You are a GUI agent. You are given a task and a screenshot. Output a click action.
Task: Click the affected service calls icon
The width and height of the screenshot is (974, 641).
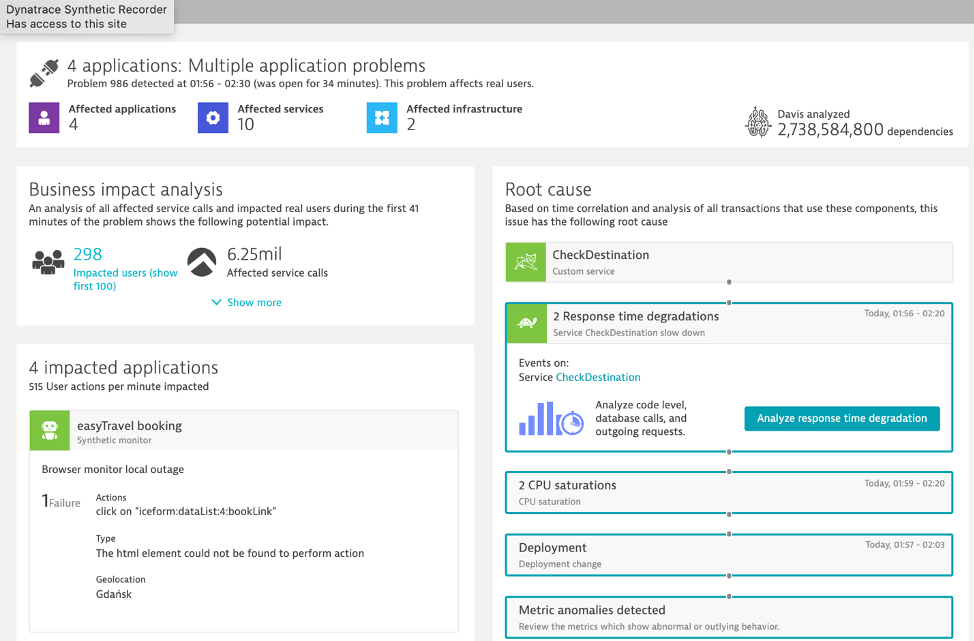coord(202,262)
